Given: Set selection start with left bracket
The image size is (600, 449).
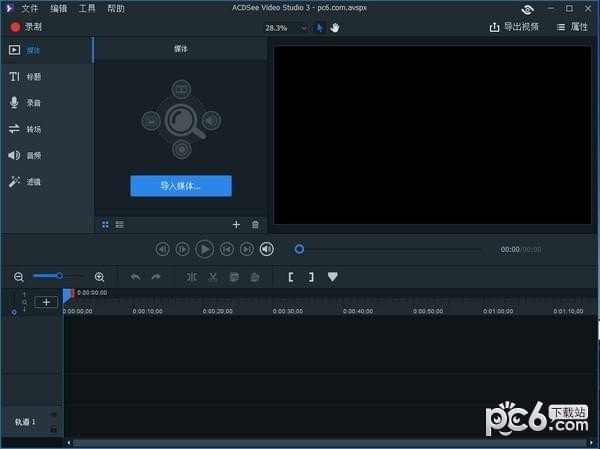Looking at the screenshot, I should point(291,277).
